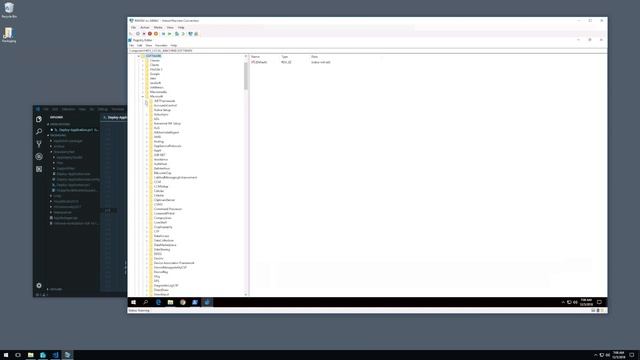Image resolution: width=640 pixels, height=360 pixels.
Task: Expand the Logs folder in the VS Code explorer
Action: [x=57, y=196]
